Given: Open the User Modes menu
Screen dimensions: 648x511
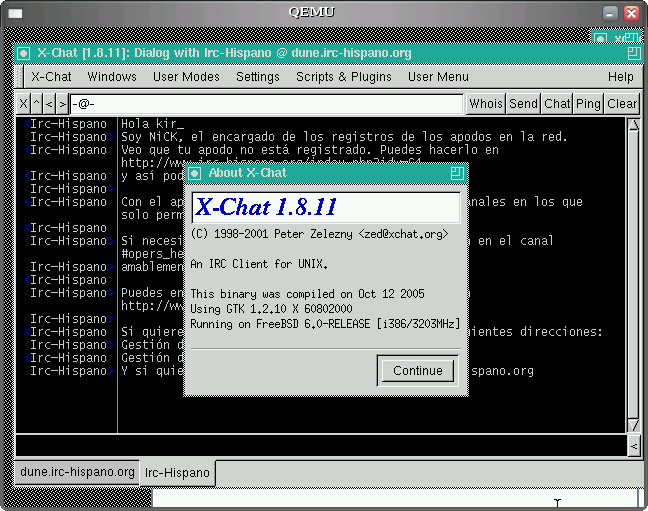Looking at the screenshot, I should 186,77.
